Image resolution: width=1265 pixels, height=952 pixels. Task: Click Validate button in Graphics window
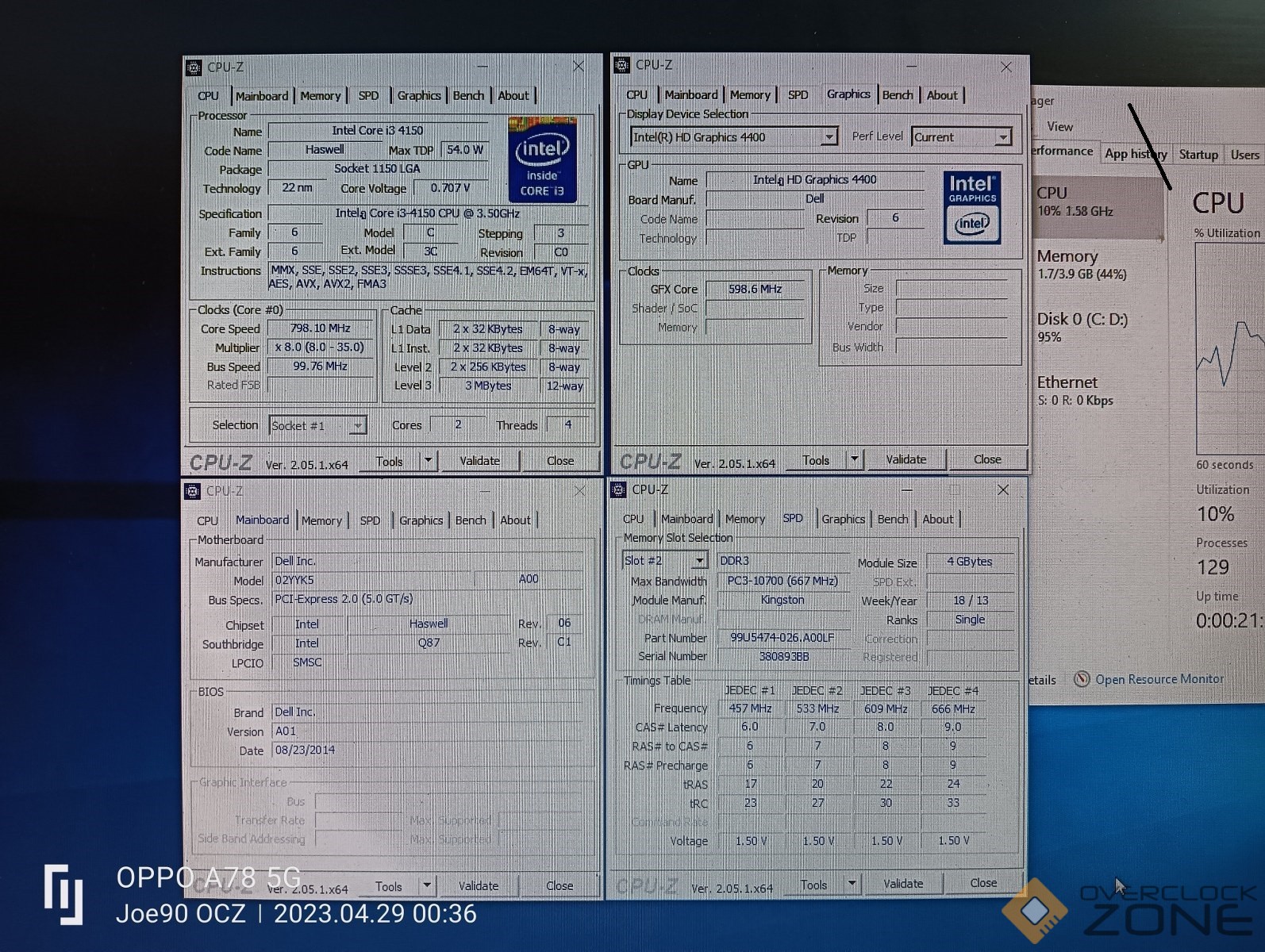click(x=905, y=459)
